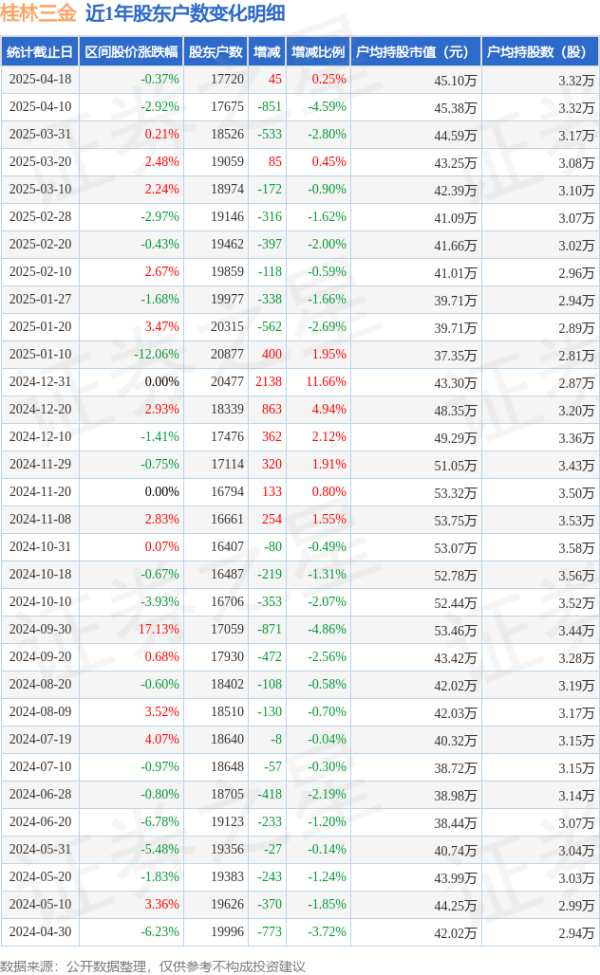Click shareholder count 19996
The image size is (600, 975).
(x=227, y=931)
